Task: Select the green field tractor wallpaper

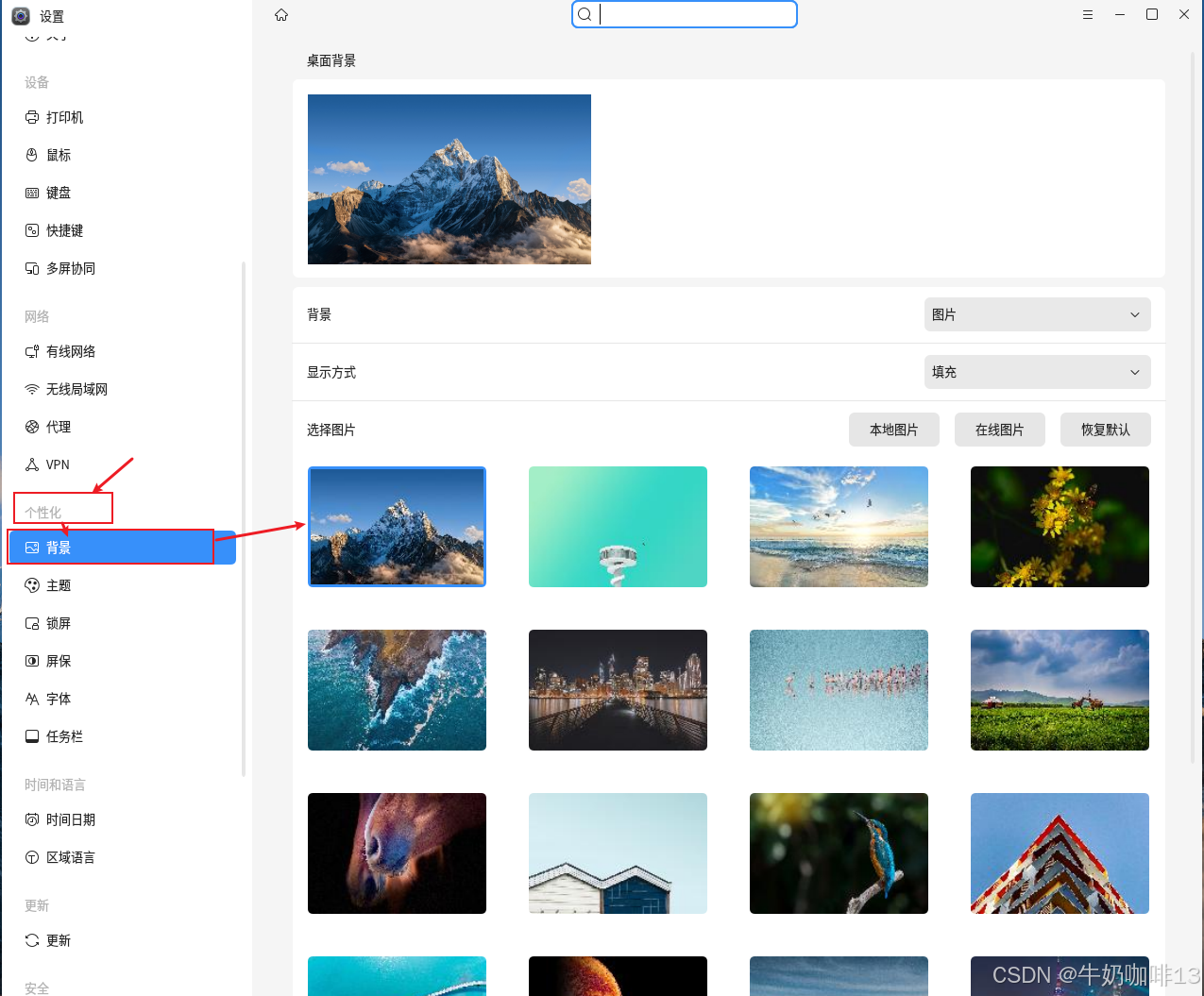Action: [x=1060, y=690]
